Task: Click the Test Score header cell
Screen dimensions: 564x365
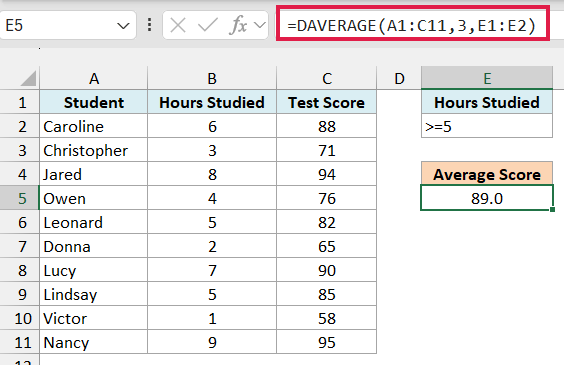Action: pyautogui.click(x=327, y=102)
